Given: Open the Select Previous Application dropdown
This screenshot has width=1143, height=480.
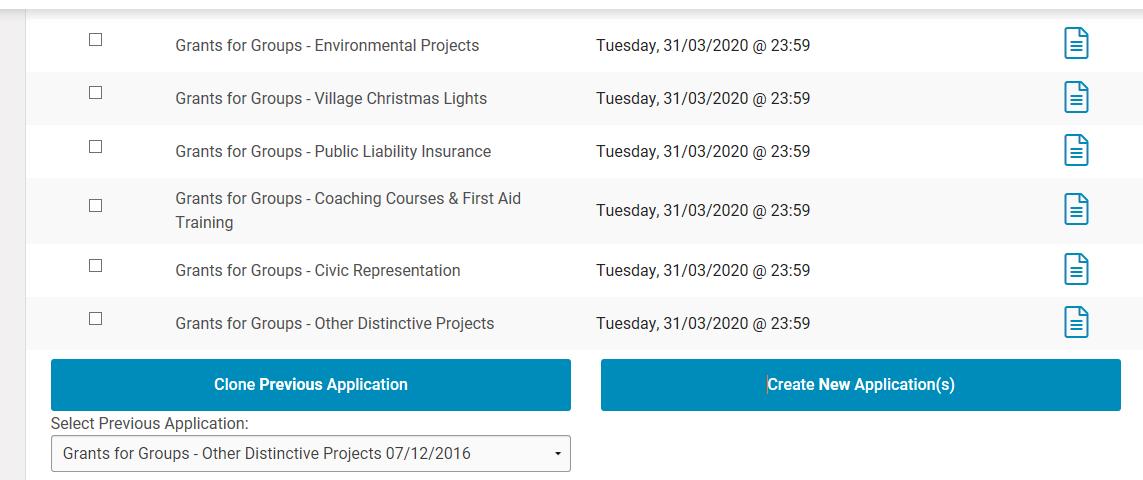Looking at the screenshot, I should tap(310, 454).
